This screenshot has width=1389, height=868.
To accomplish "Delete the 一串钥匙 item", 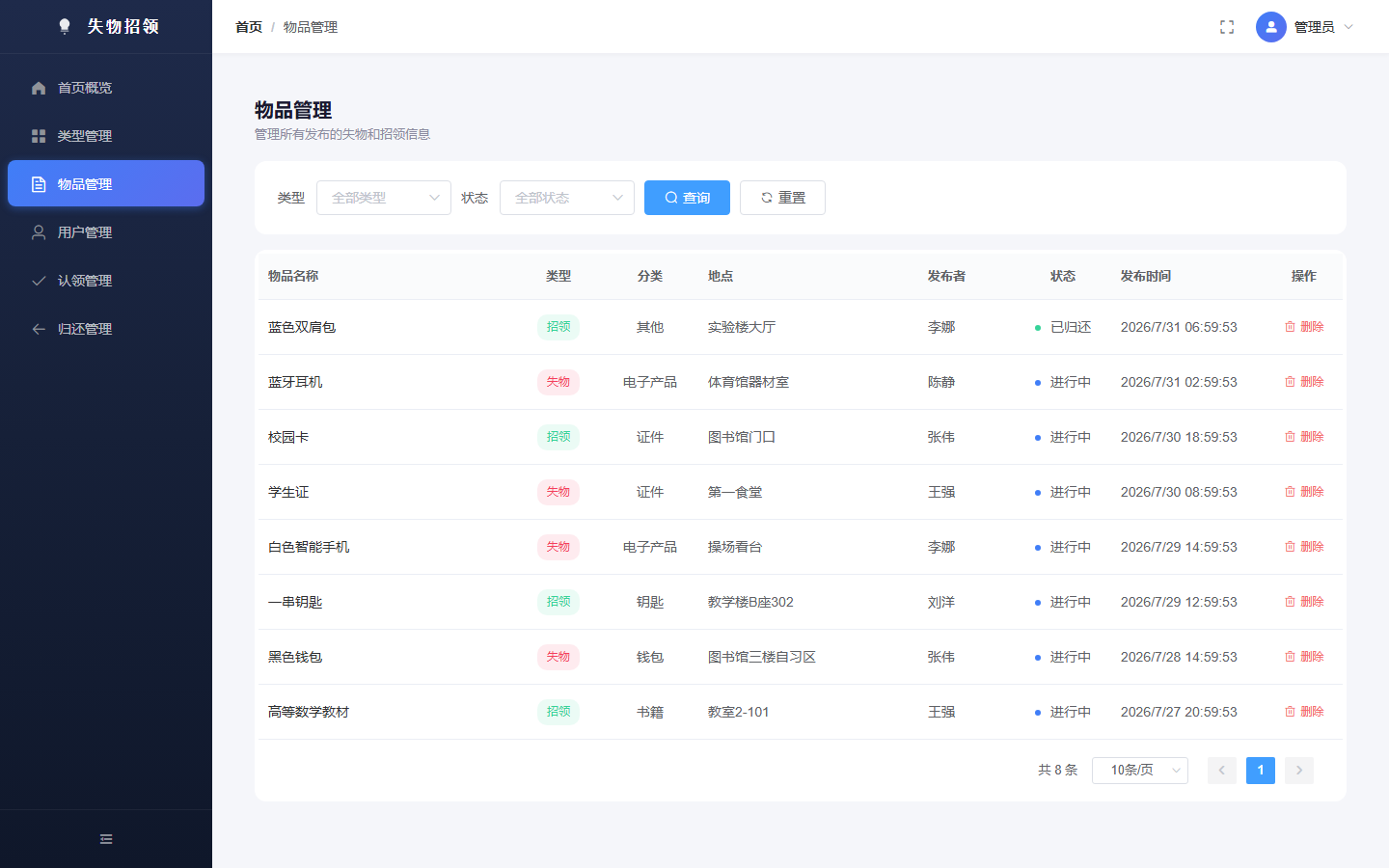I will coord(1304,602).
